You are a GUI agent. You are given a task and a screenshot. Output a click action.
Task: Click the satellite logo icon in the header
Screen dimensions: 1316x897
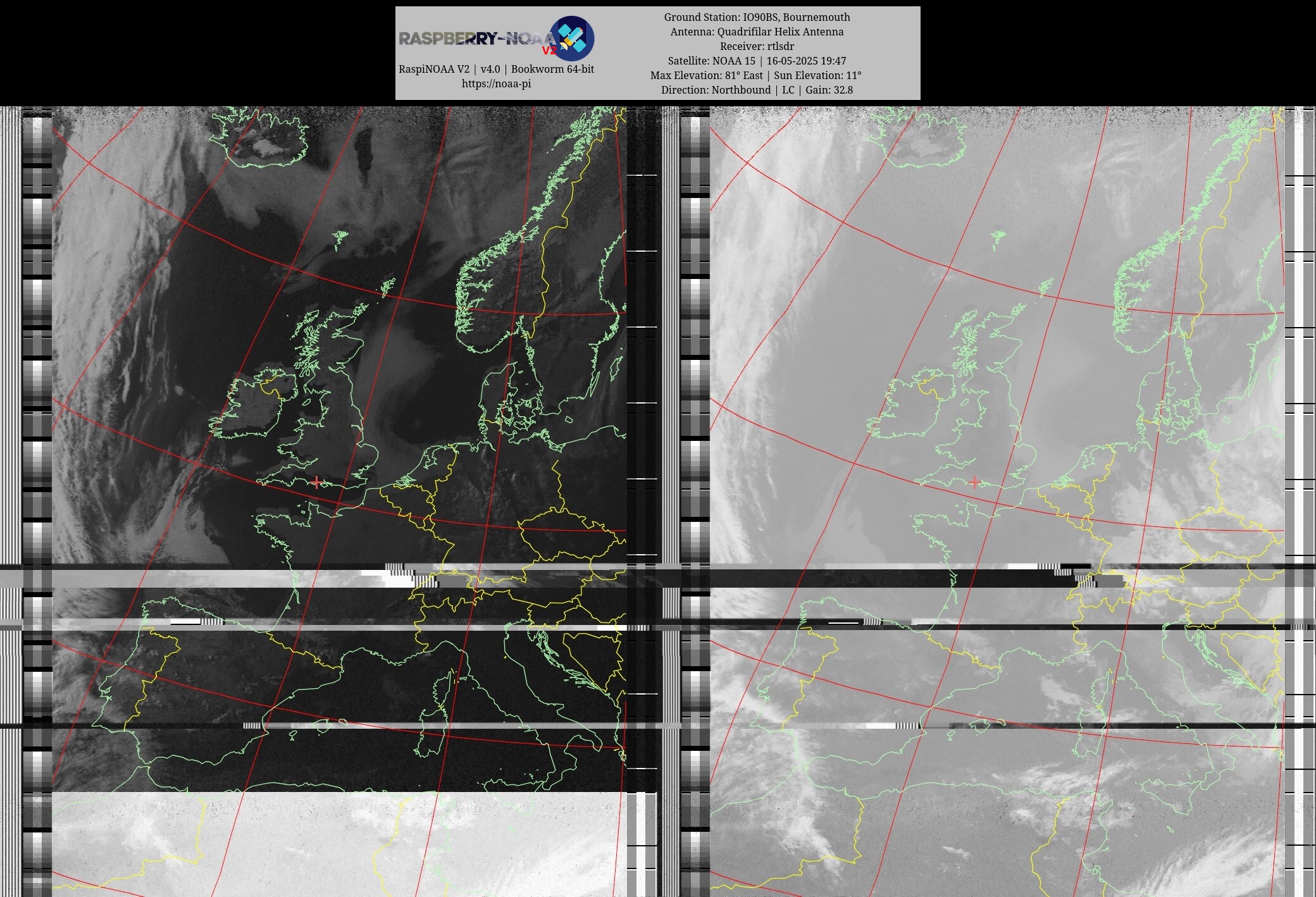(571, 39)
